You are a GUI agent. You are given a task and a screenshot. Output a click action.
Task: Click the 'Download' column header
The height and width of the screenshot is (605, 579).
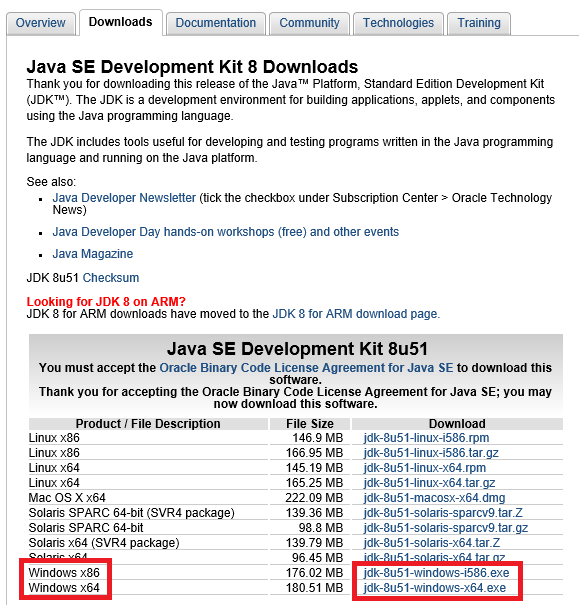pos(457,423)
